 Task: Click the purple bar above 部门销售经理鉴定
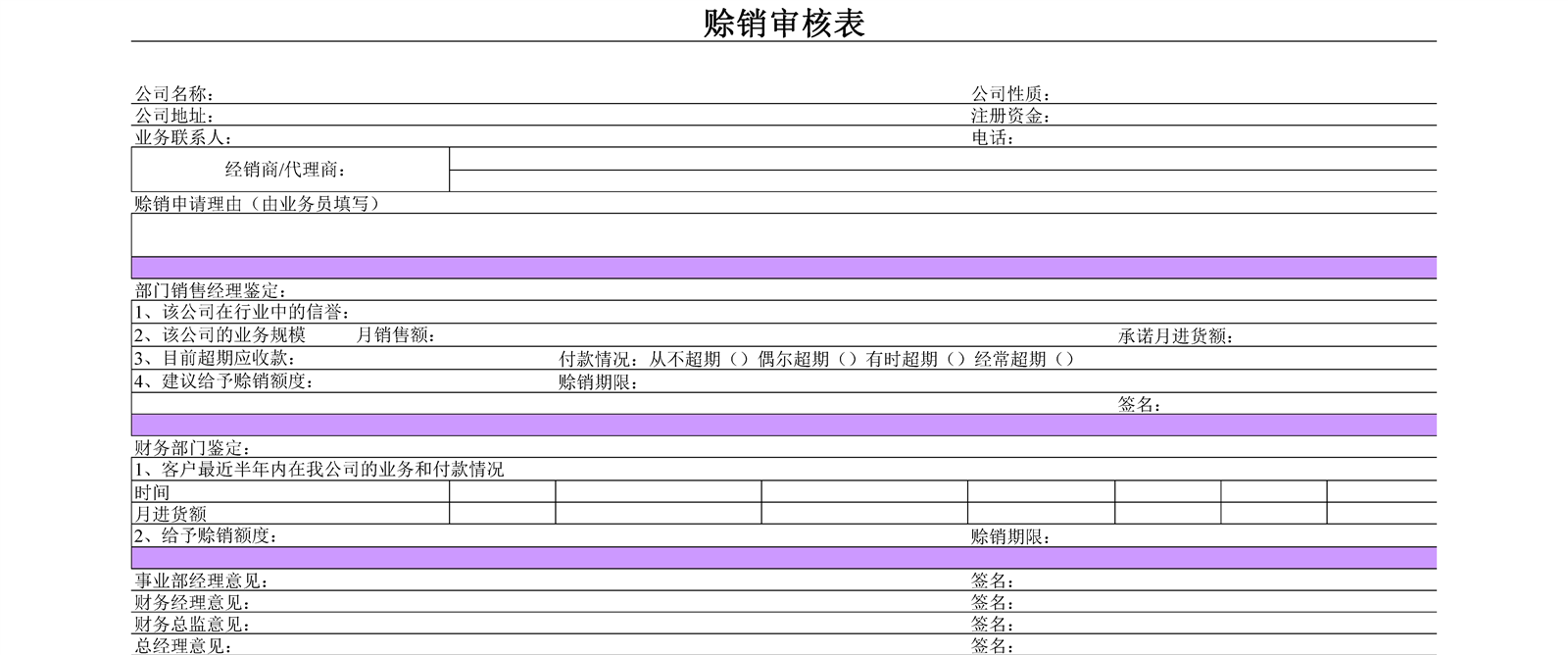pyautogui.click(x=784, y=268)
